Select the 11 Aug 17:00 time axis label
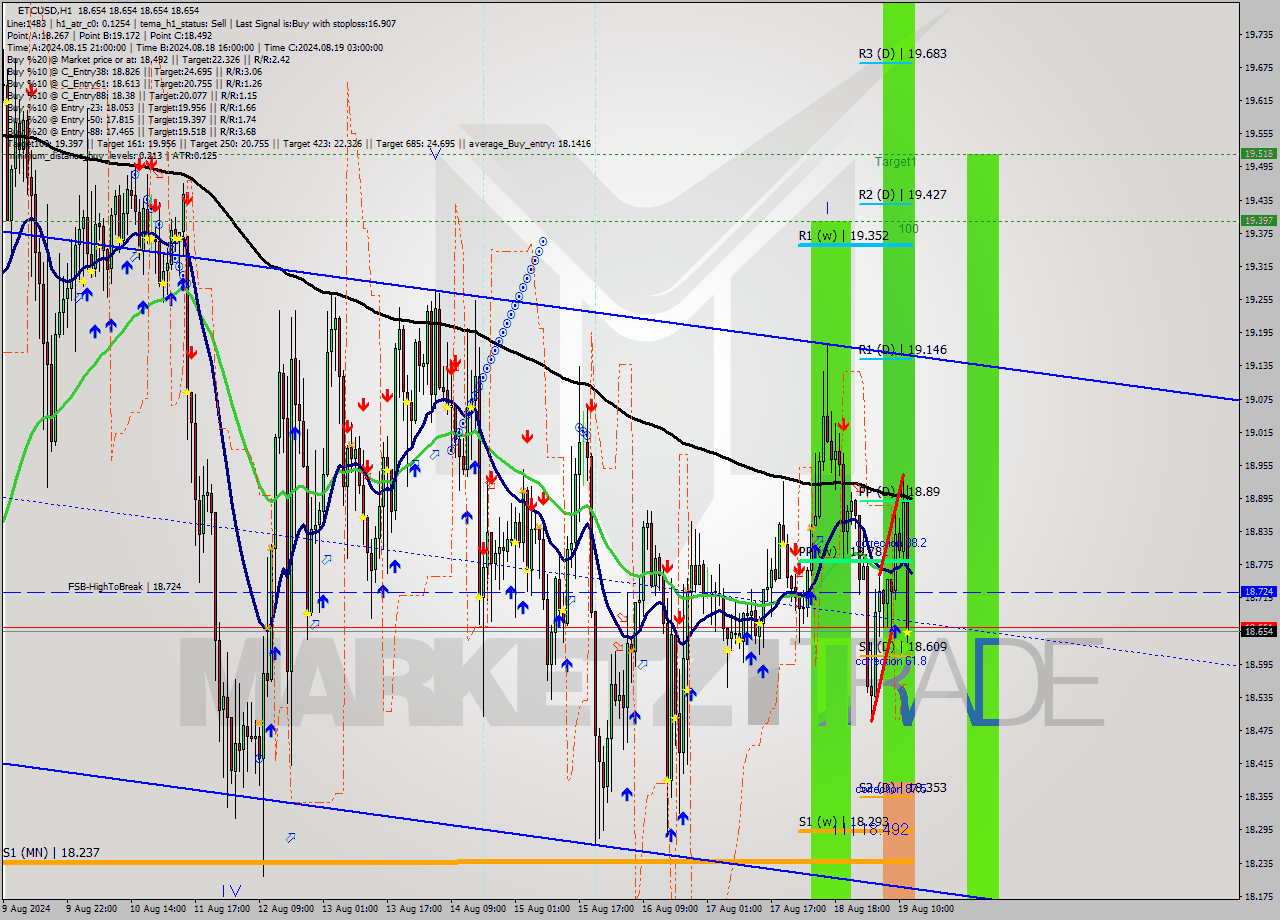 pos(224,909)
